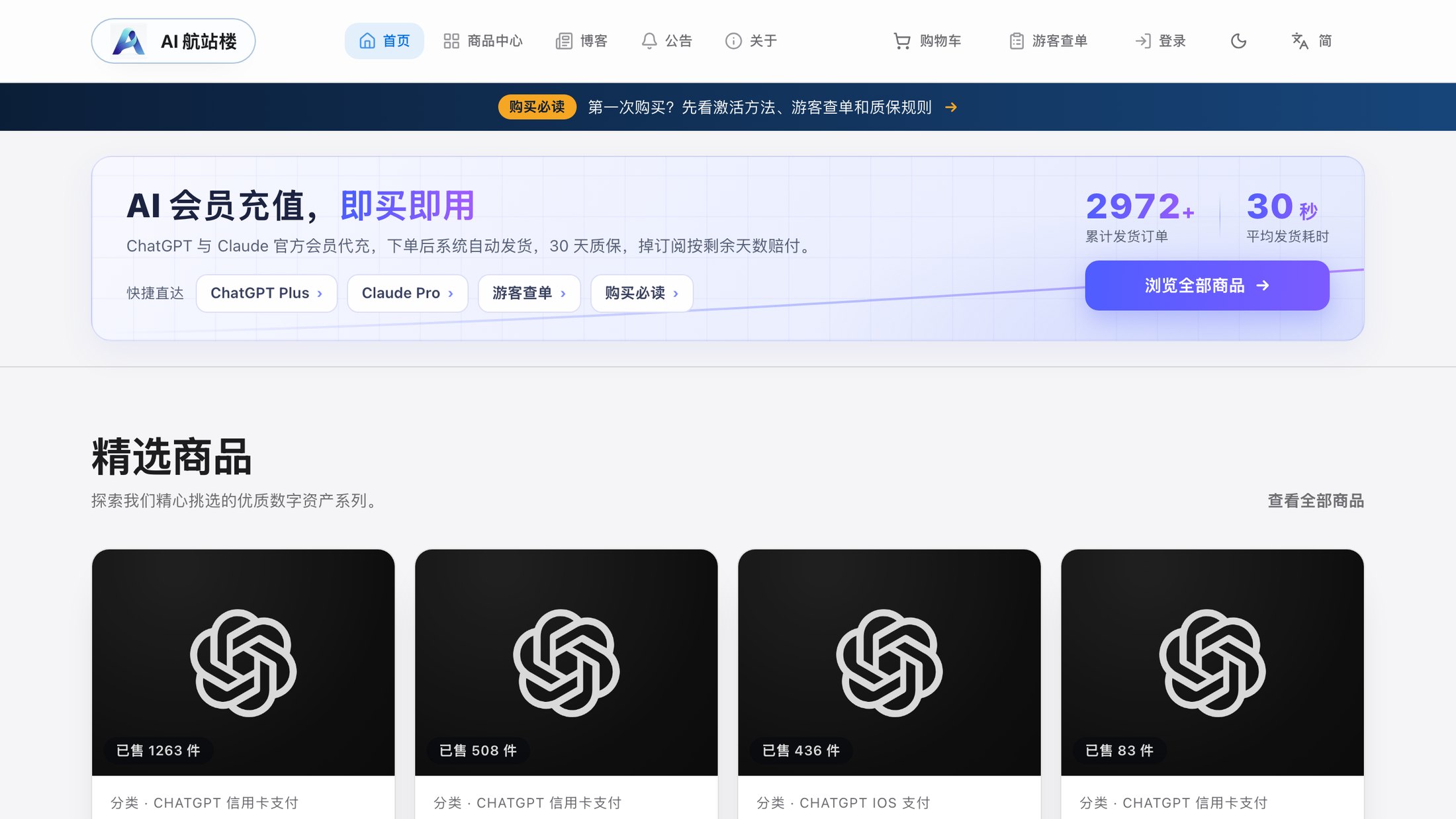The height and width of the screenshot is (819, 1456).
Task: Click the 已售 83 件 sold badge
Action: (1119, 750)
